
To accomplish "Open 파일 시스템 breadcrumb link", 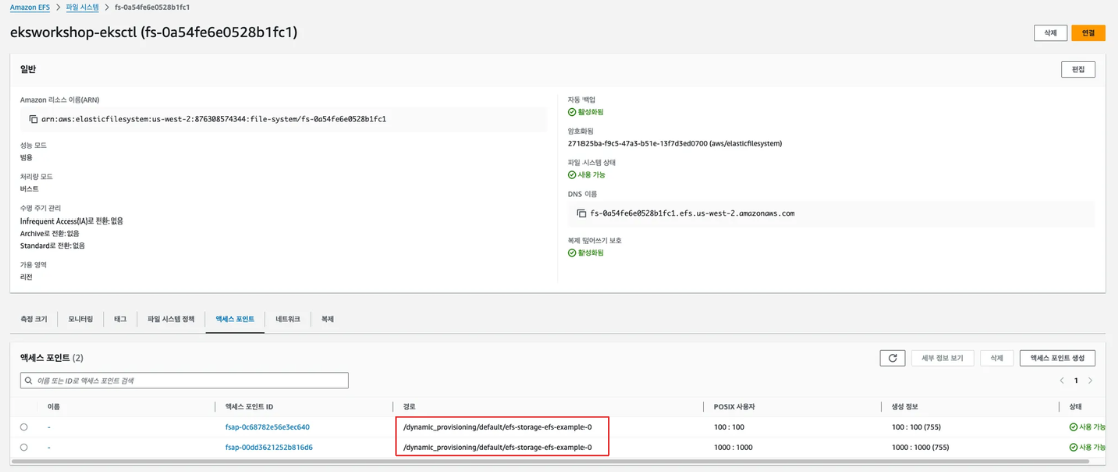I will tap(82, 7).
